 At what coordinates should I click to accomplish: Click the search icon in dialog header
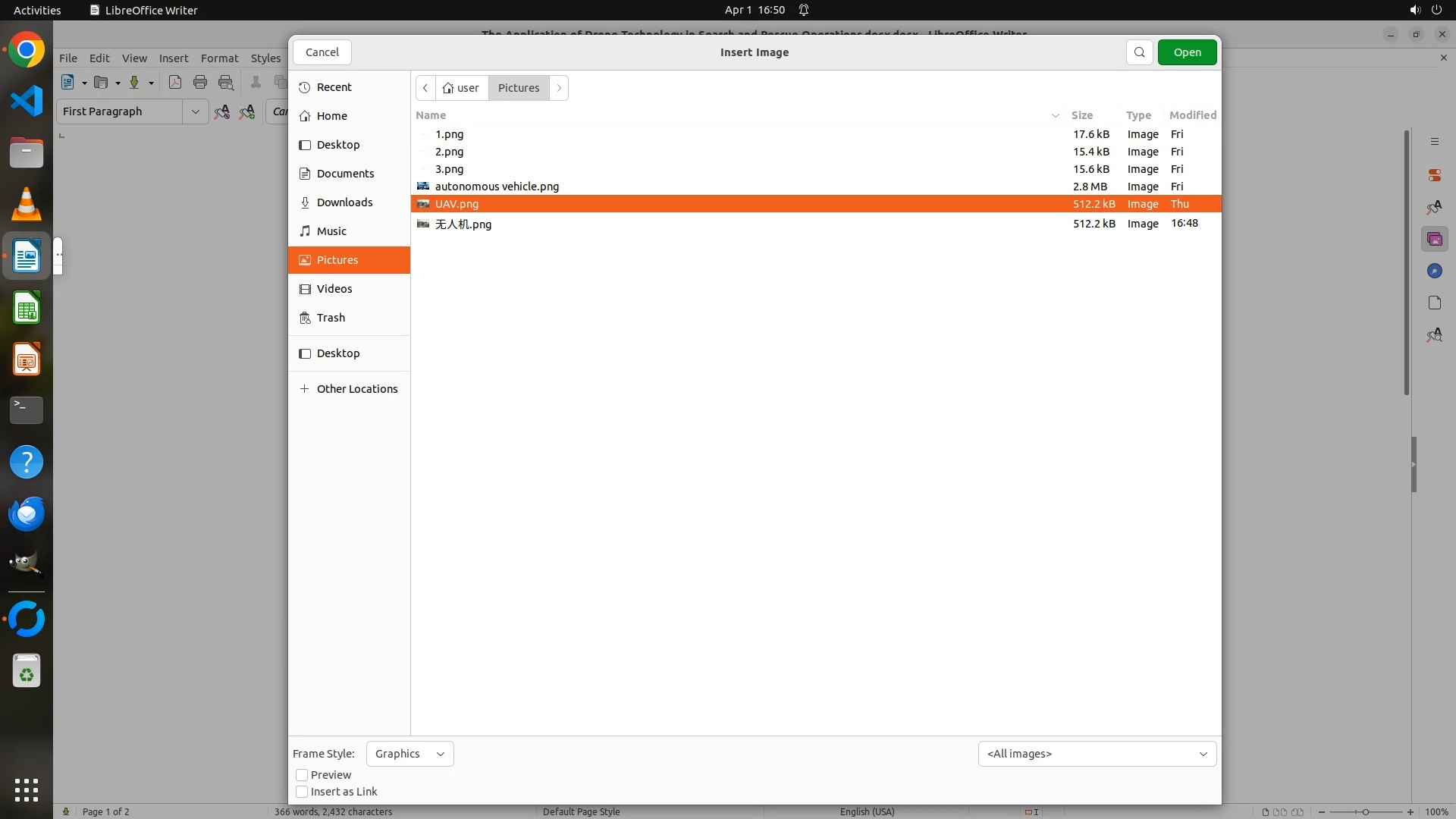click(x=1139, y=52)
